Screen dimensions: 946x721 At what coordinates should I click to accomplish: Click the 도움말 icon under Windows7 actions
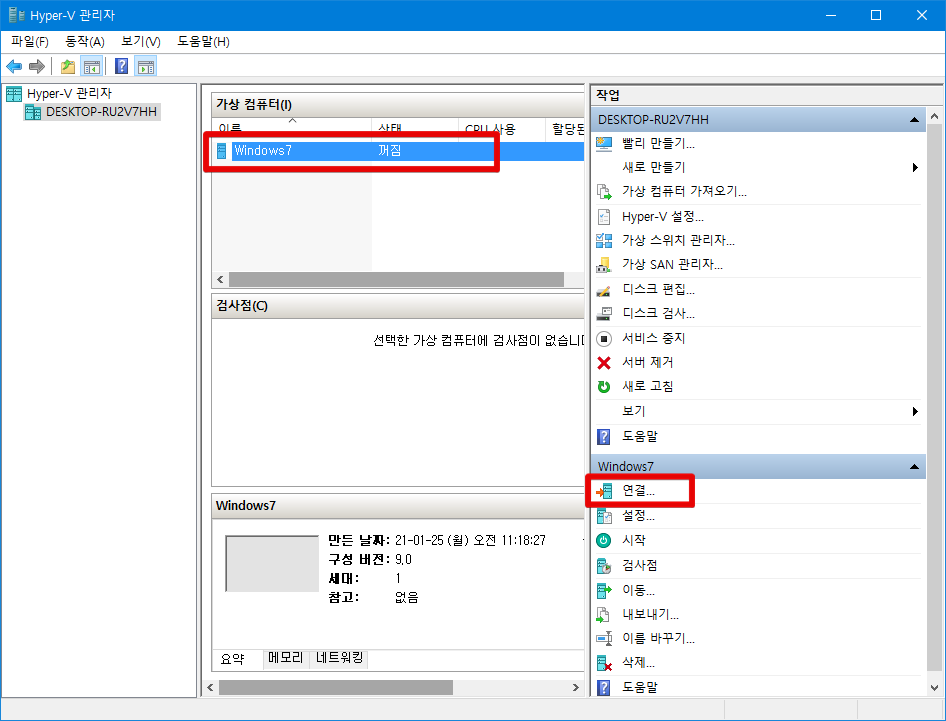point(604,687)
